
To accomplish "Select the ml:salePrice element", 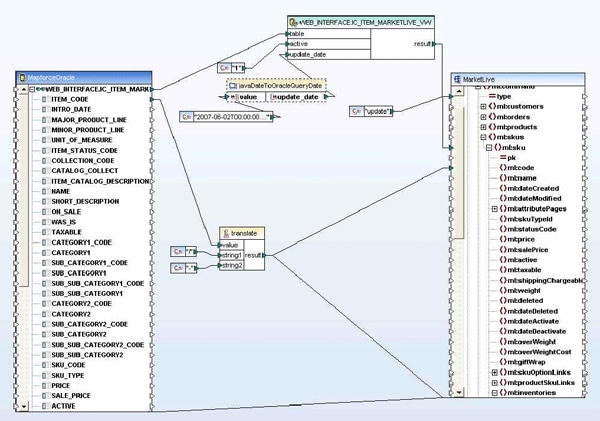I will 528,250.
